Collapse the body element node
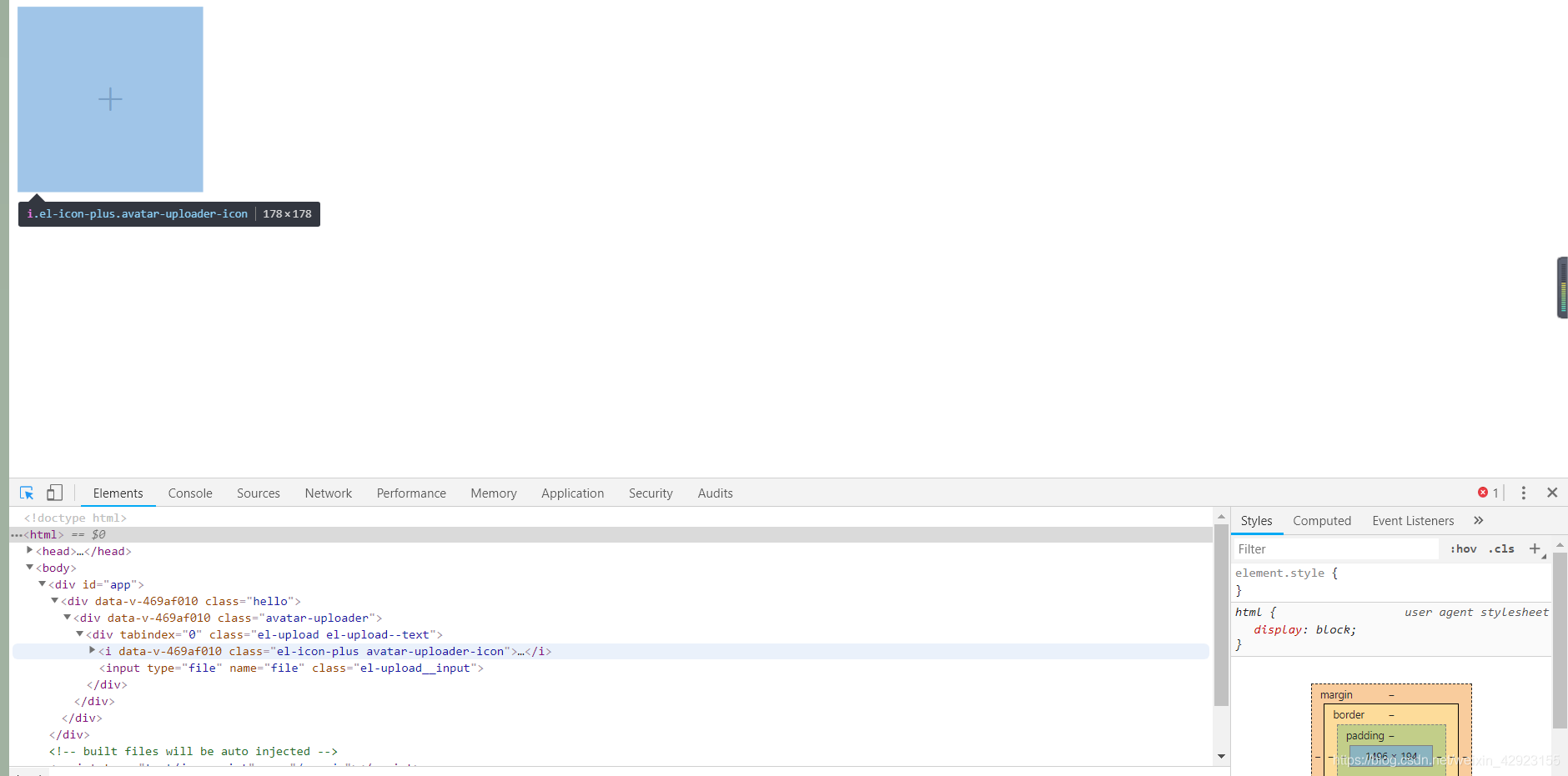This screenshot has height=776, width=1568. point(30,567)
